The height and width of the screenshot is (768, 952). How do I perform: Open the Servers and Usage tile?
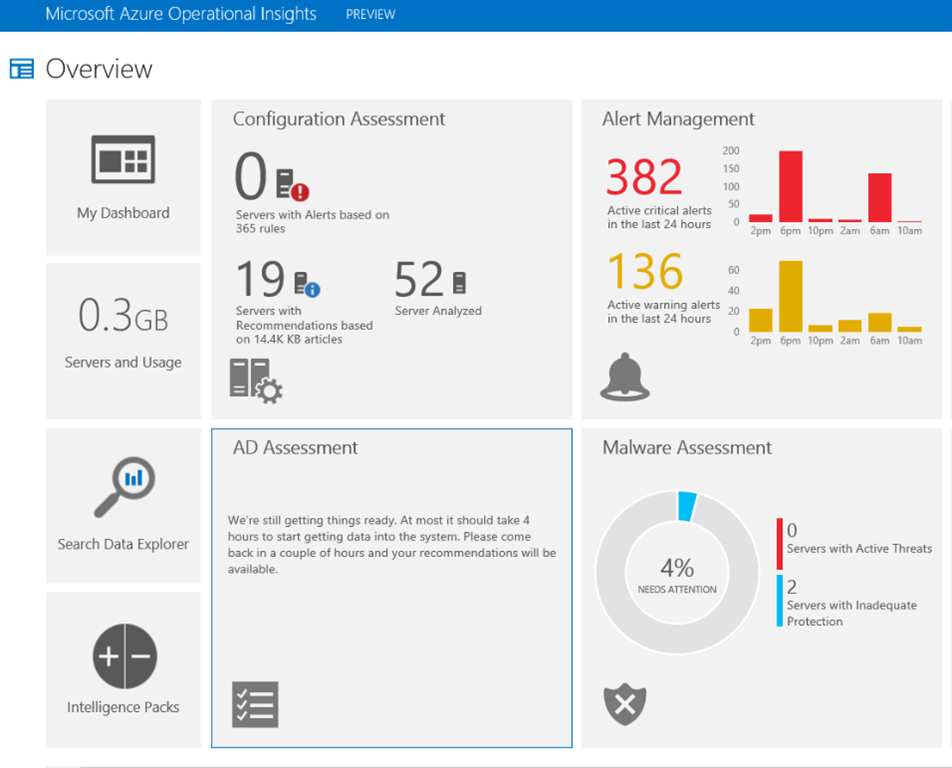pos(123,340)
